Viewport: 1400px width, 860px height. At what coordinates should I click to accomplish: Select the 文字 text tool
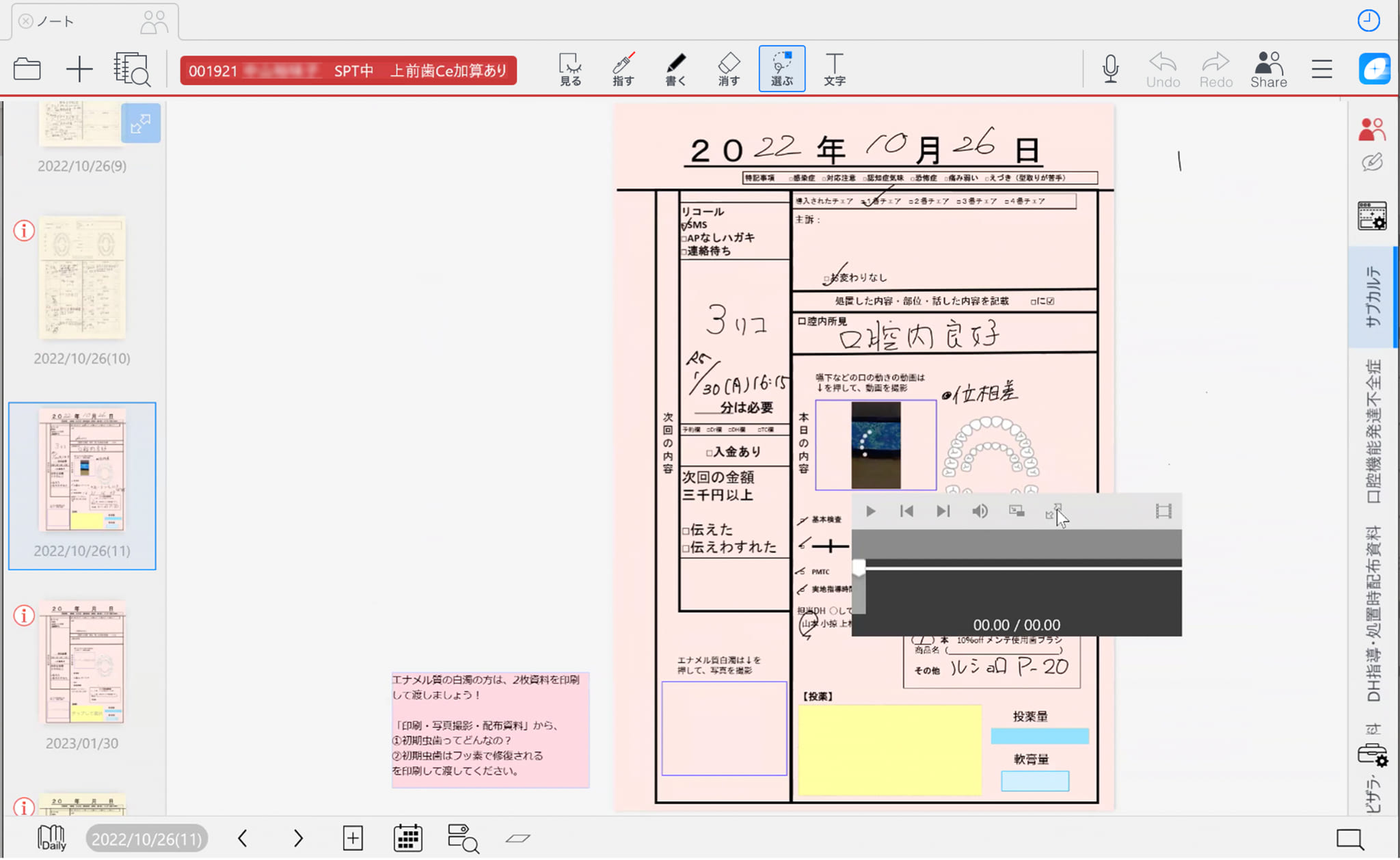[835, 69]
